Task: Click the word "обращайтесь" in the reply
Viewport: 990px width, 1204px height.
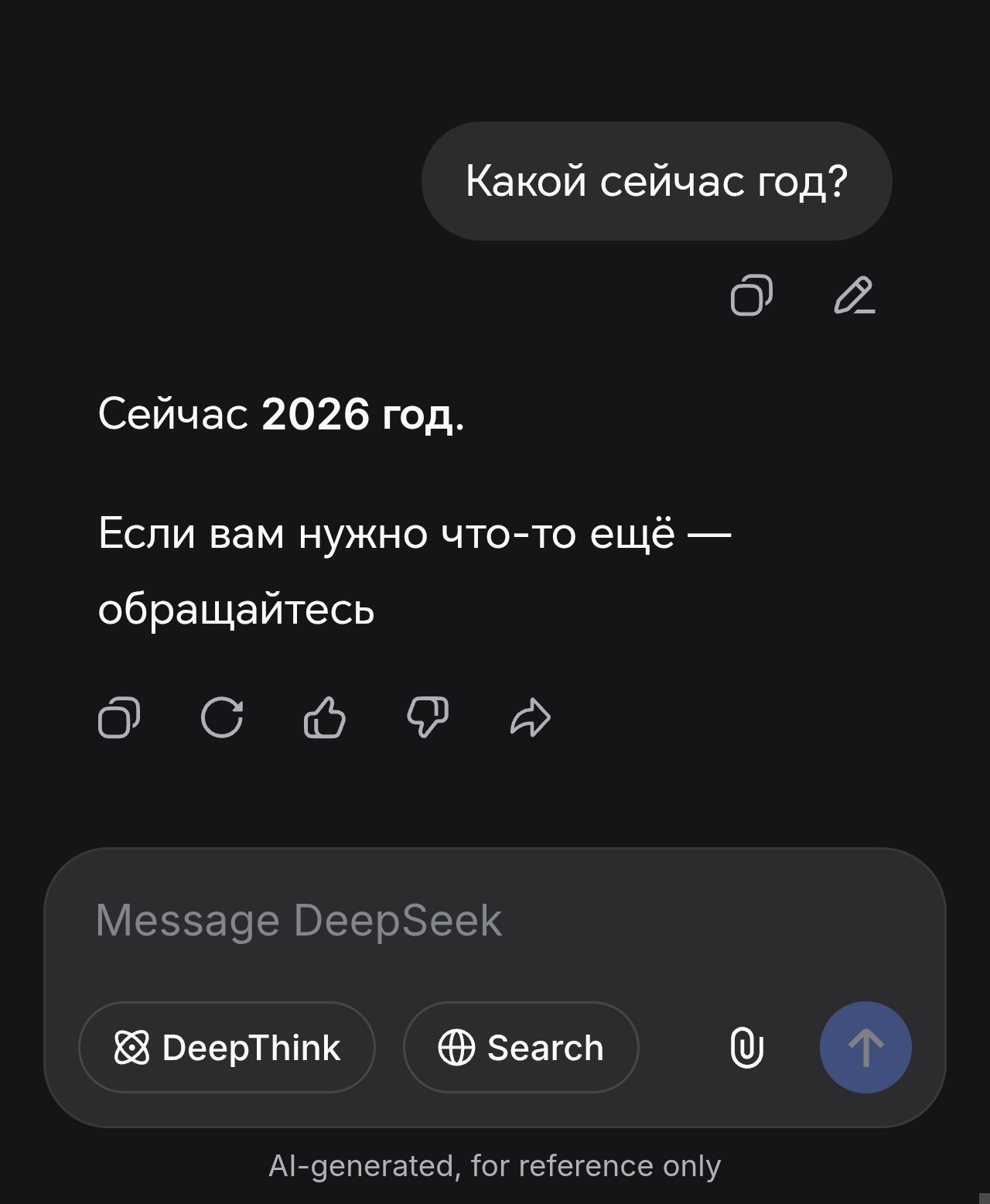Action: tap(236, 609)
